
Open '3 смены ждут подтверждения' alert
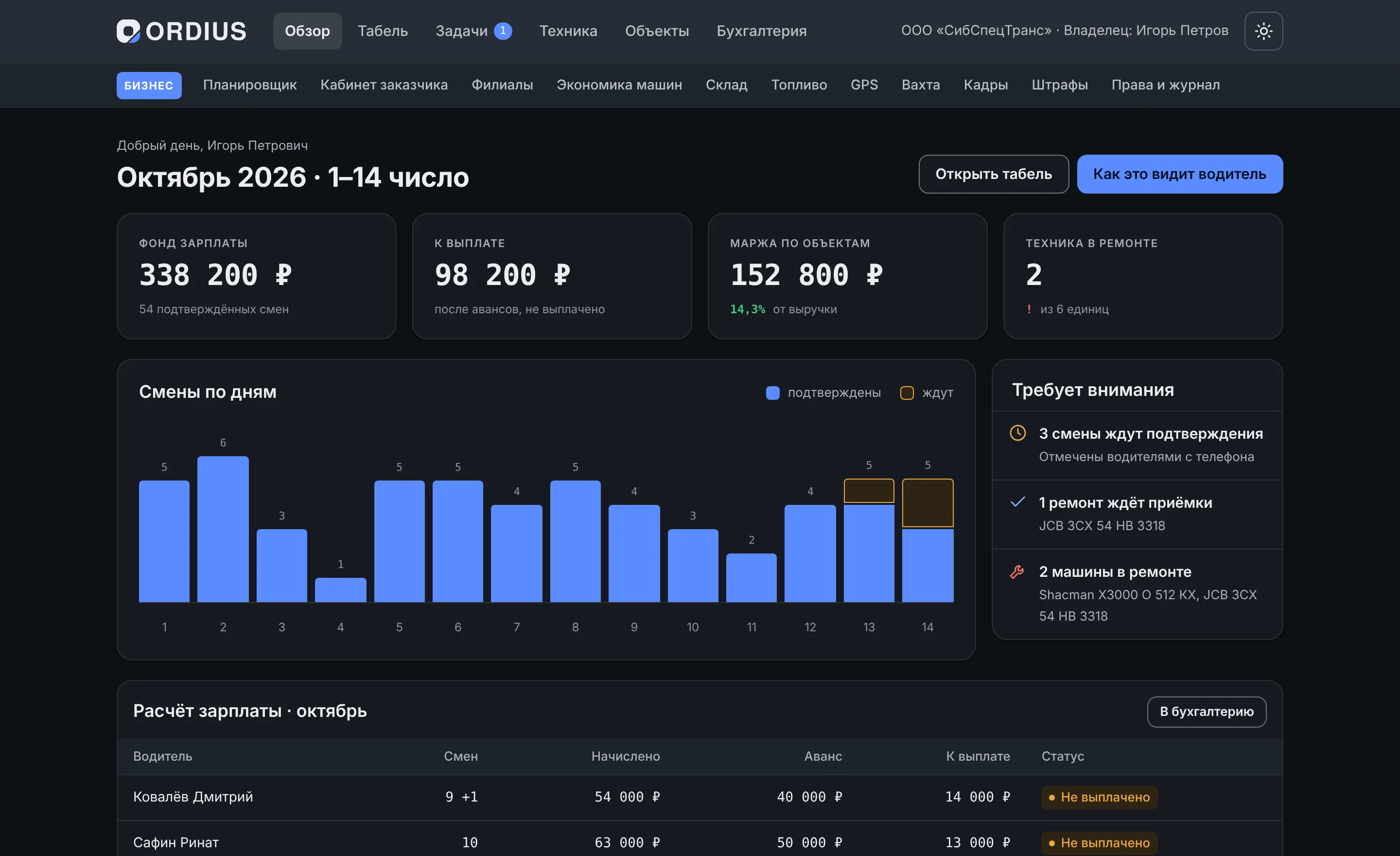click(x=1137, y=445)
